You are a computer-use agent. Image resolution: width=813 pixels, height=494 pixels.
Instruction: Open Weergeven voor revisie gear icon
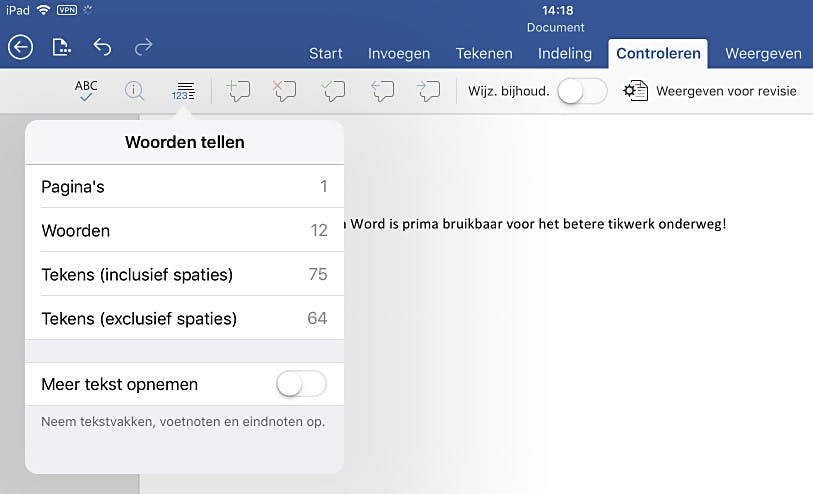point(636,91)
